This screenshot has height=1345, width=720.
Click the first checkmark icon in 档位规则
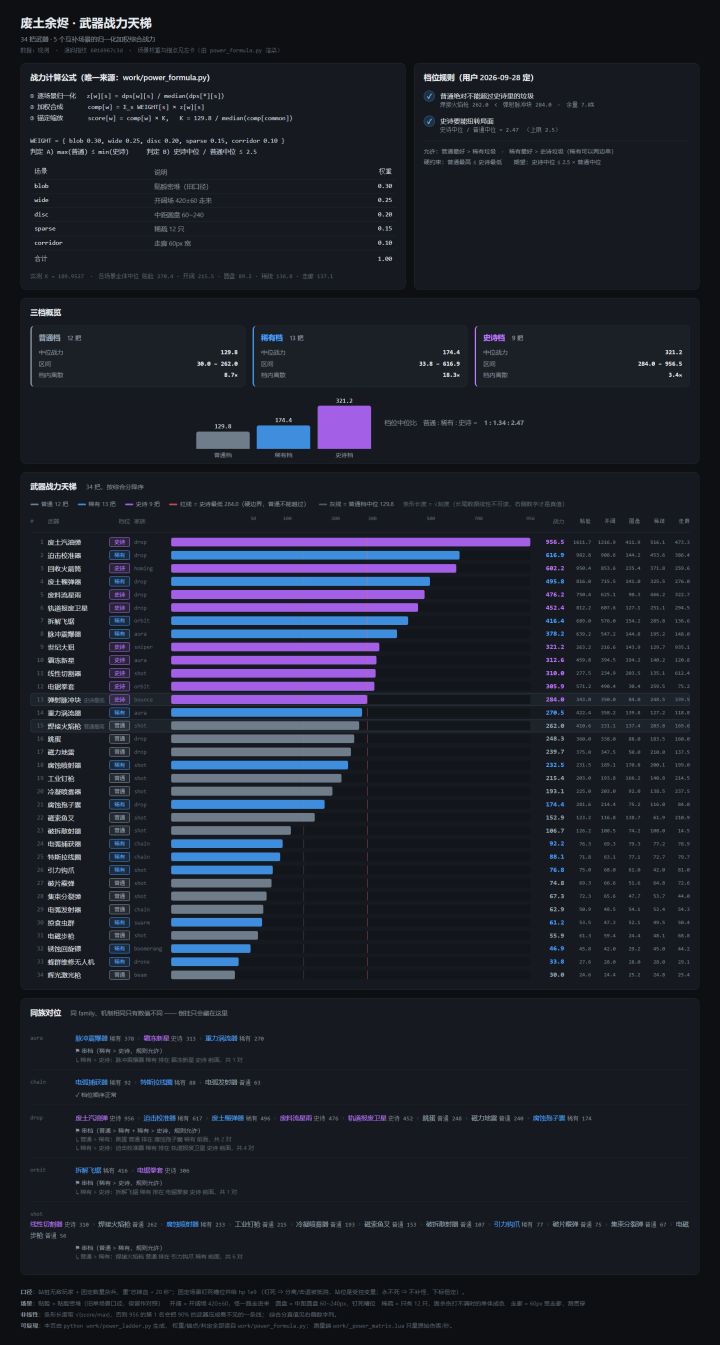[429, 96]
